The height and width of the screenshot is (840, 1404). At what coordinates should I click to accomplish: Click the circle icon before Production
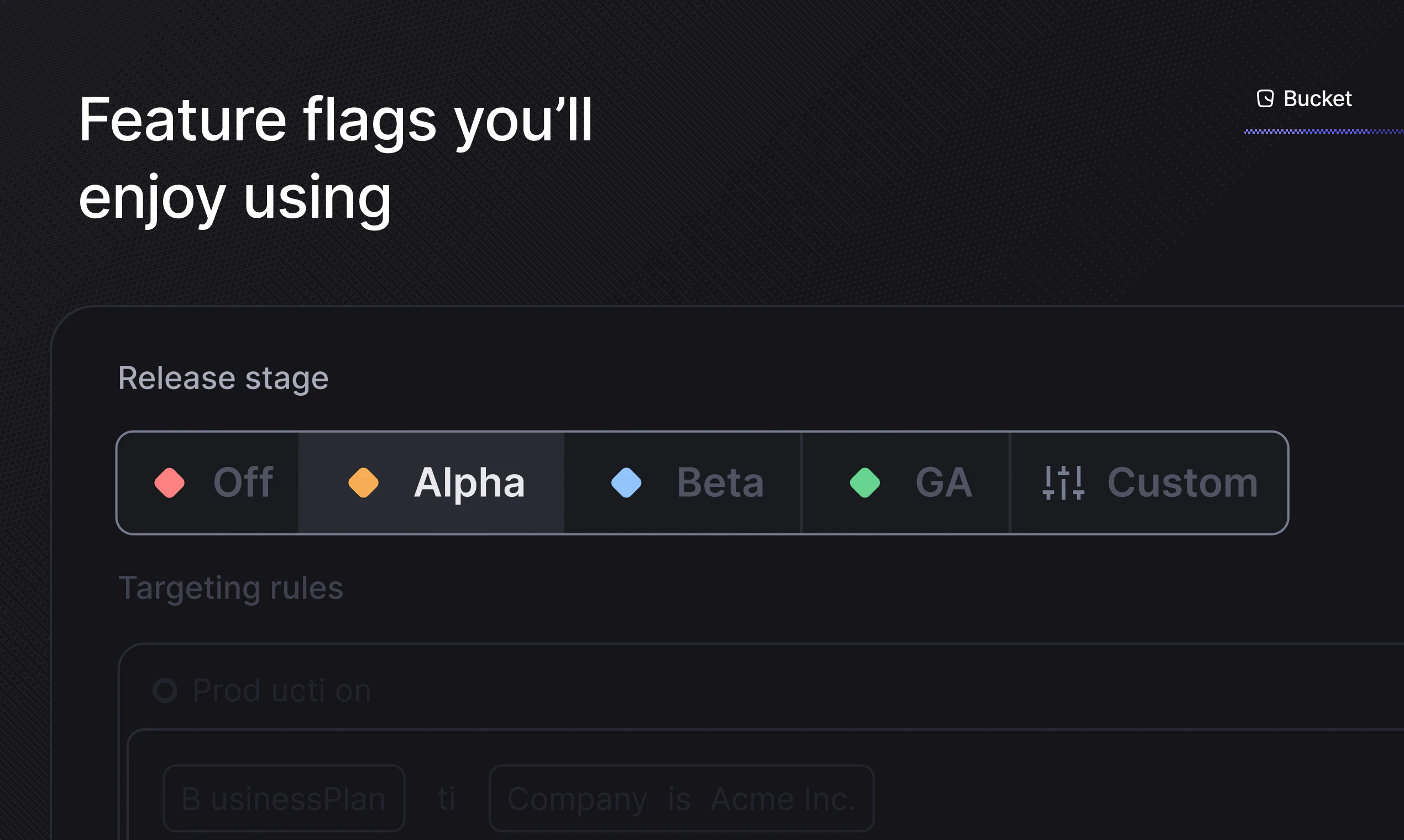click(165, 690)
